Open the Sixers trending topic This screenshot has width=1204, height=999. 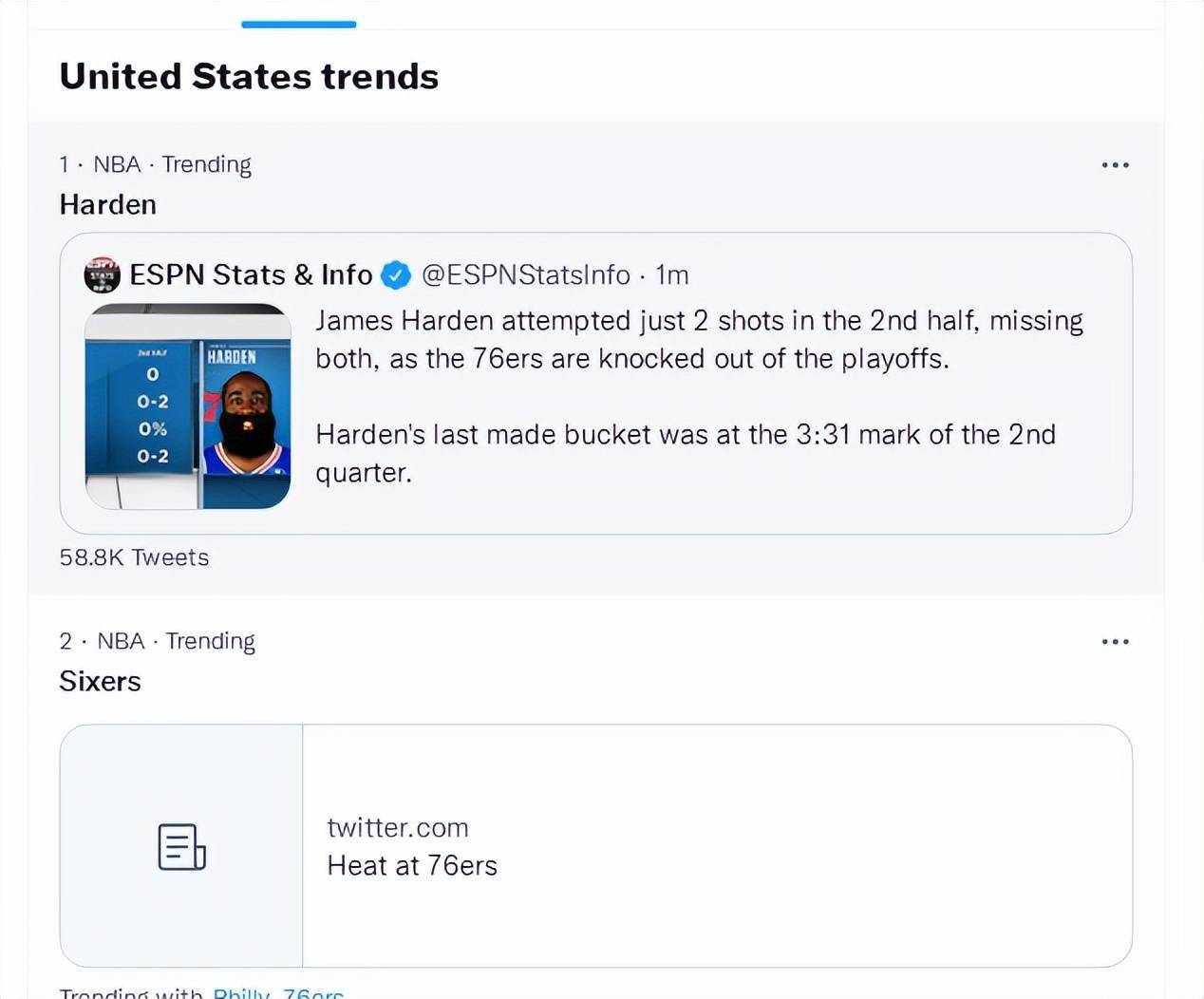[x=101, y=682]
